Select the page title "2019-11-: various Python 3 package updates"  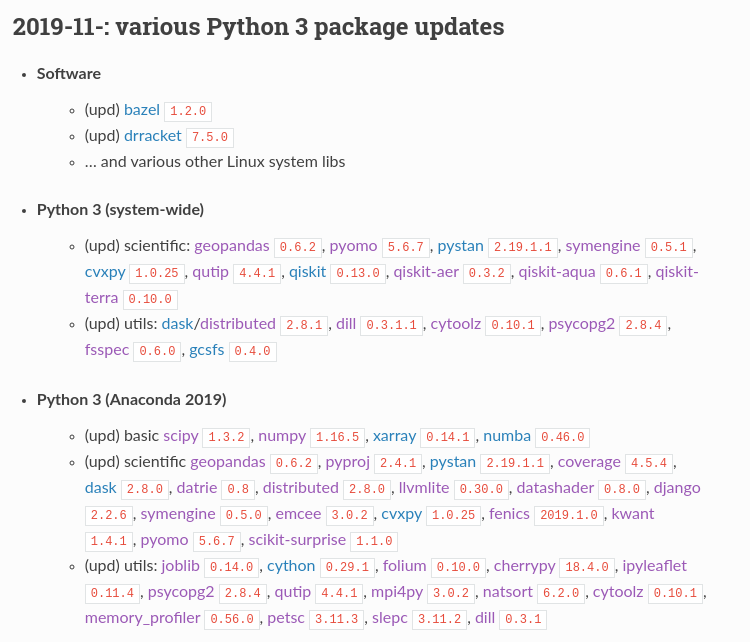click(258, 26)
